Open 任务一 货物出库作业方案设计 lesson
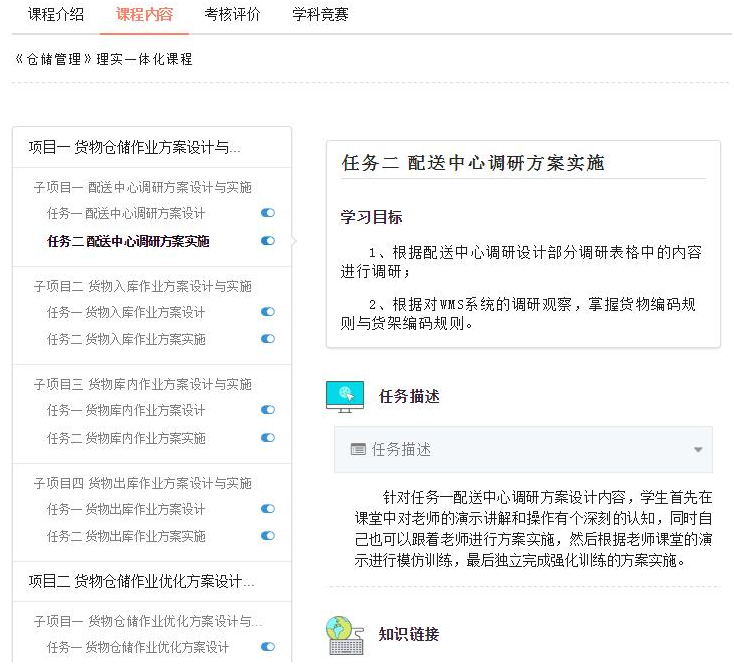Image resolution: width=734 pixels, height=664 pixels. (126, 509)
